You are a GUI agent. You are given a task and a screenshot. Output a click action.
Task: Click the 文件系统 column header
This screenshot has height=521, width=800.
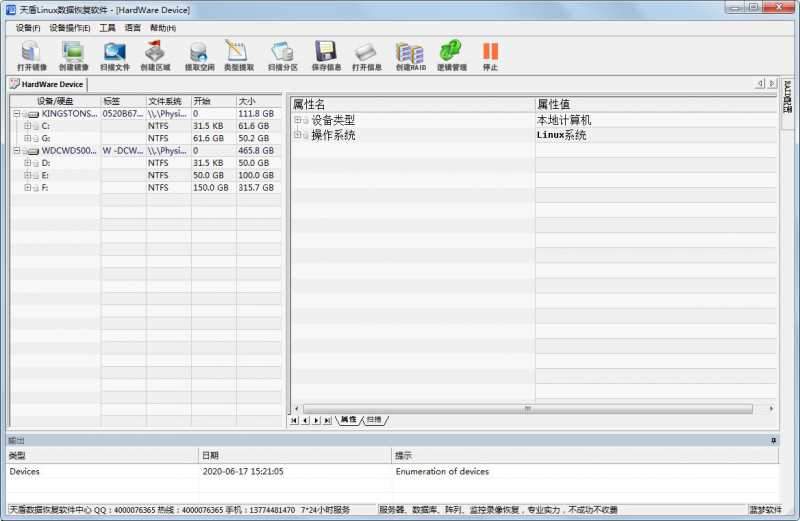[169, 101]
